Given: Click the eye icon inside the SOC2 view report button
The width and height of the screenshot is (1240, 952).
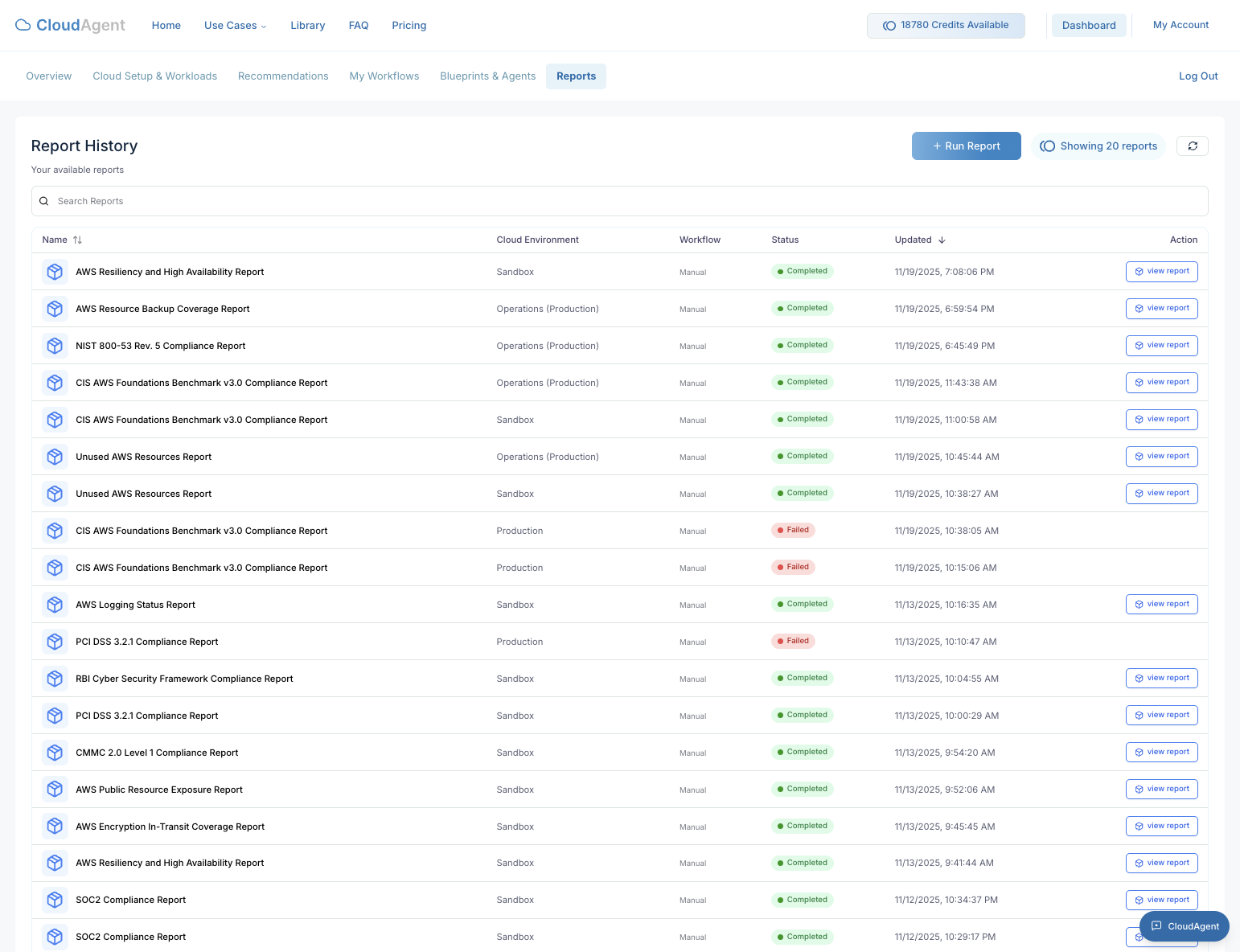Looking at the screenshot, I should coord(1138,900).
